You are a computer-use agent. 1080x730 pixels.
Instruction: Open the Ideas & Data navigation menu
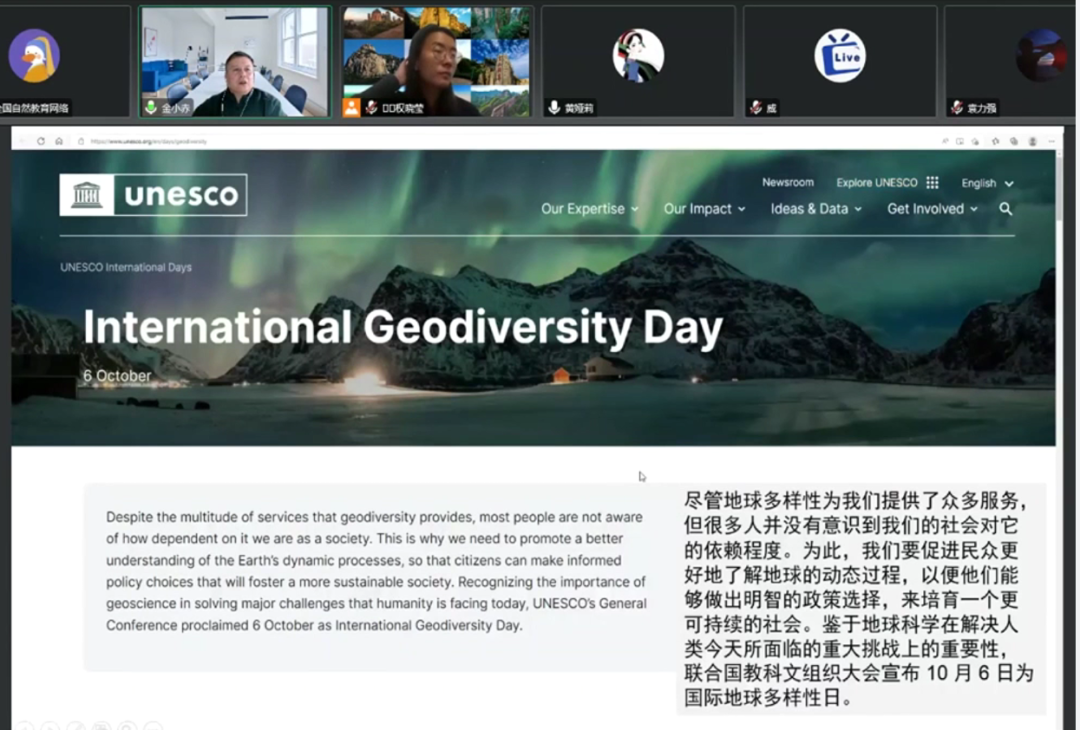point(815,209)
